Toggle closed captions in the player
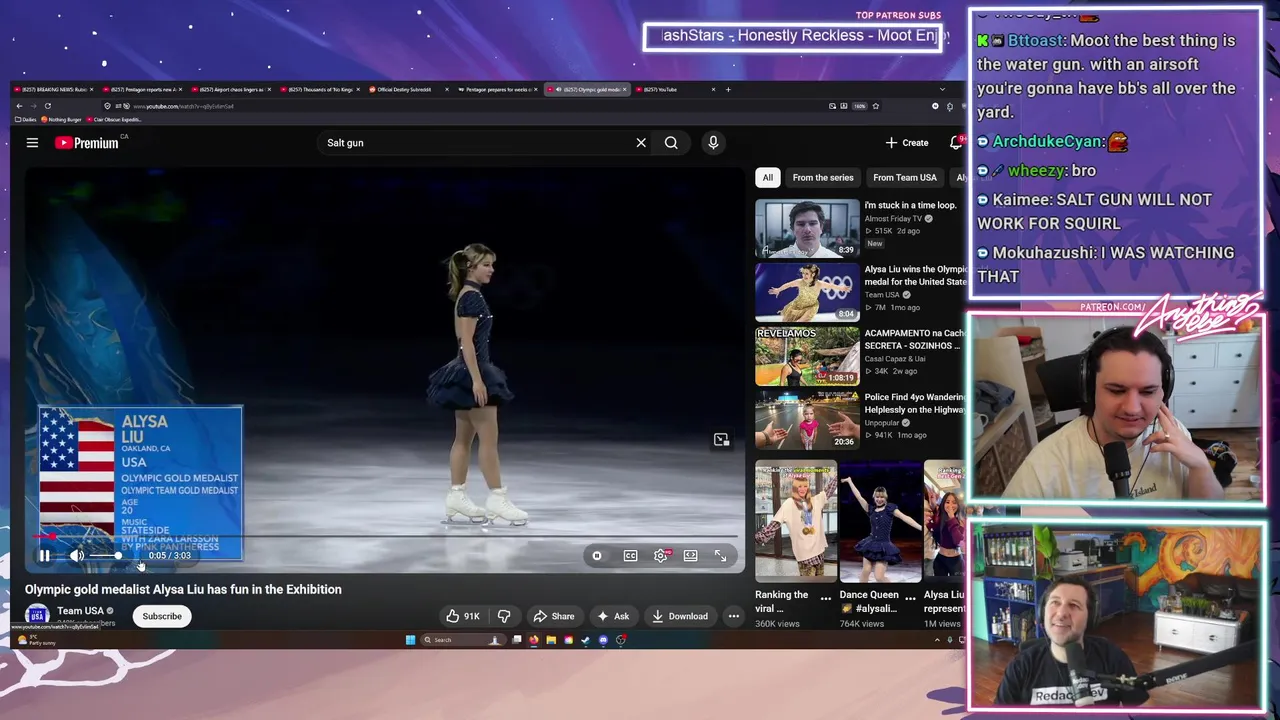 point(630,556)
